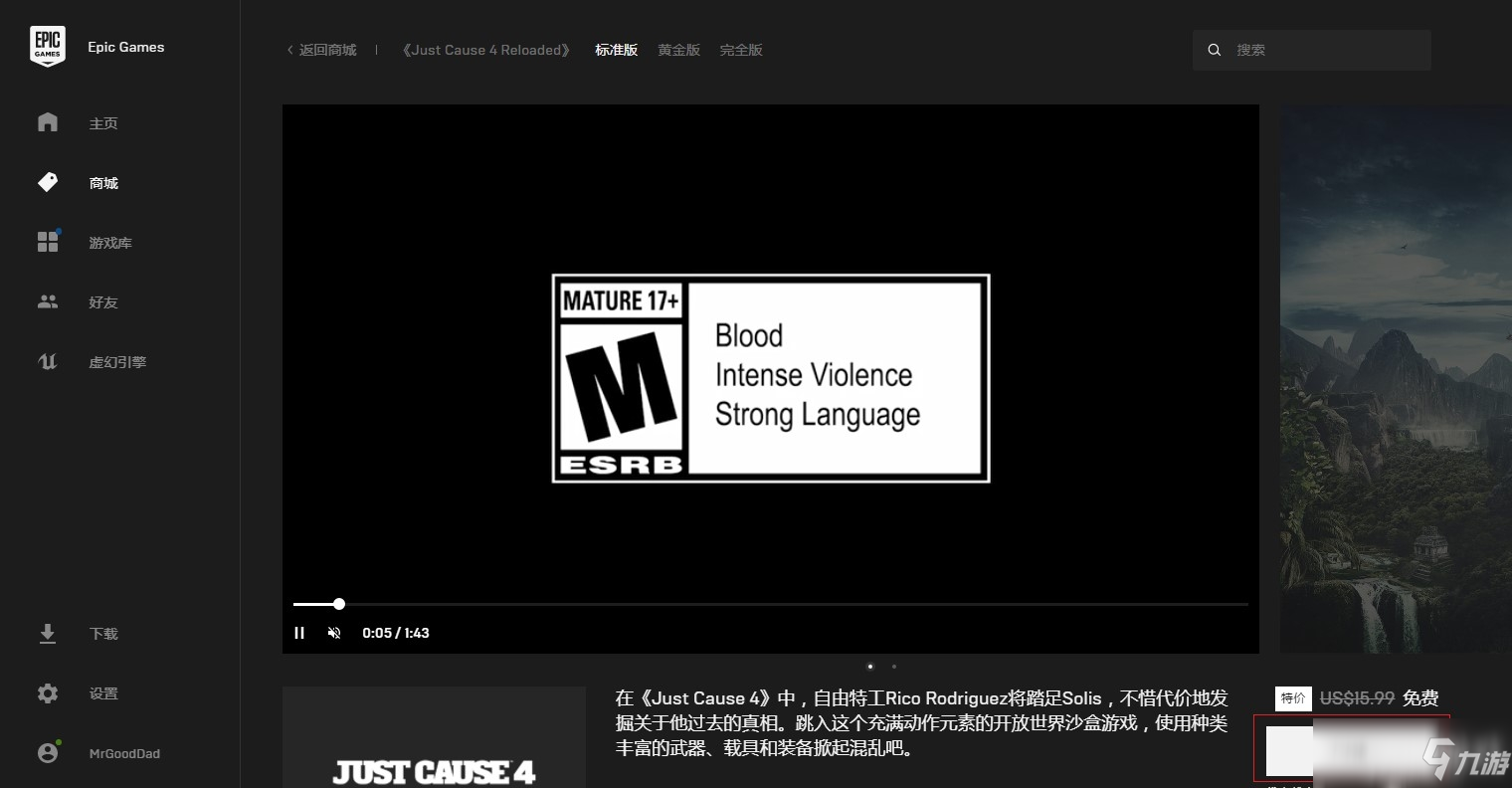
Task: Seek along the video timeline track
Action: [x=771, y=604]
